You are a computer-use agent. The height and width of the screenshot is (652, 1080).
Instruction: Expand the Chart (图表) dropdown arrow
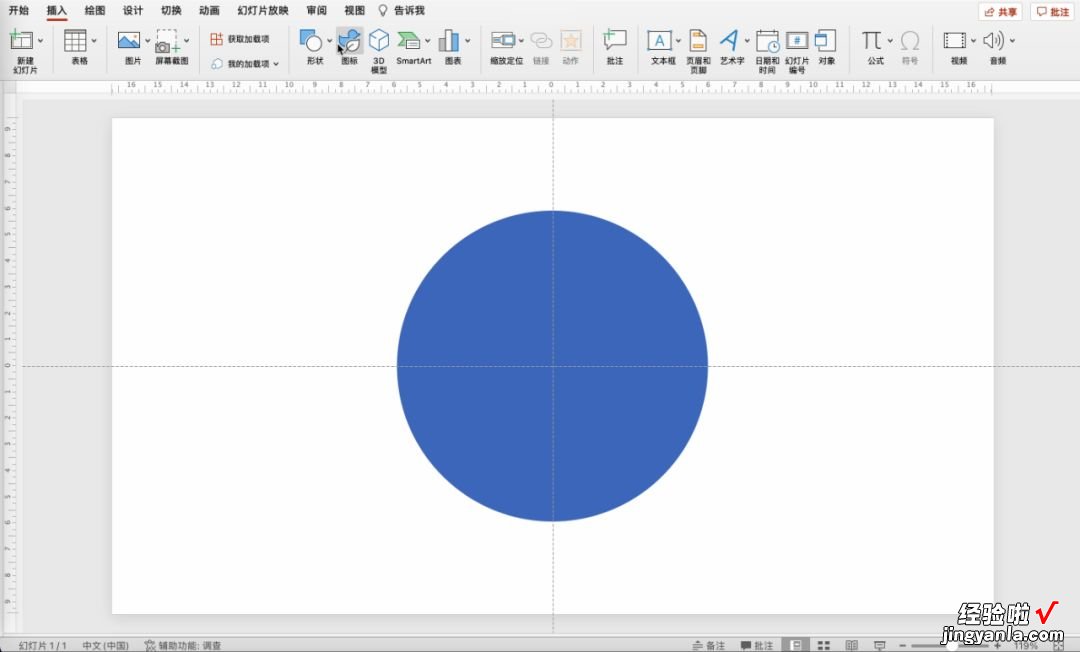[x=468, y=41]
